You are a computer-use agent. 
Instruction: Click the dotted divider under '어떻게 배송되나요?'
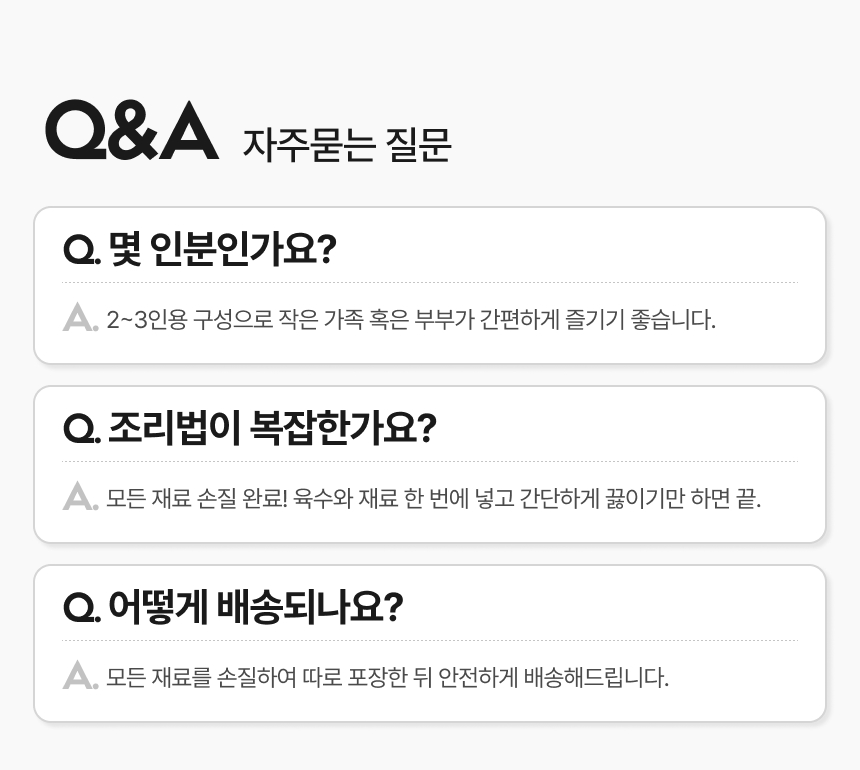click(x=430, y=641)
